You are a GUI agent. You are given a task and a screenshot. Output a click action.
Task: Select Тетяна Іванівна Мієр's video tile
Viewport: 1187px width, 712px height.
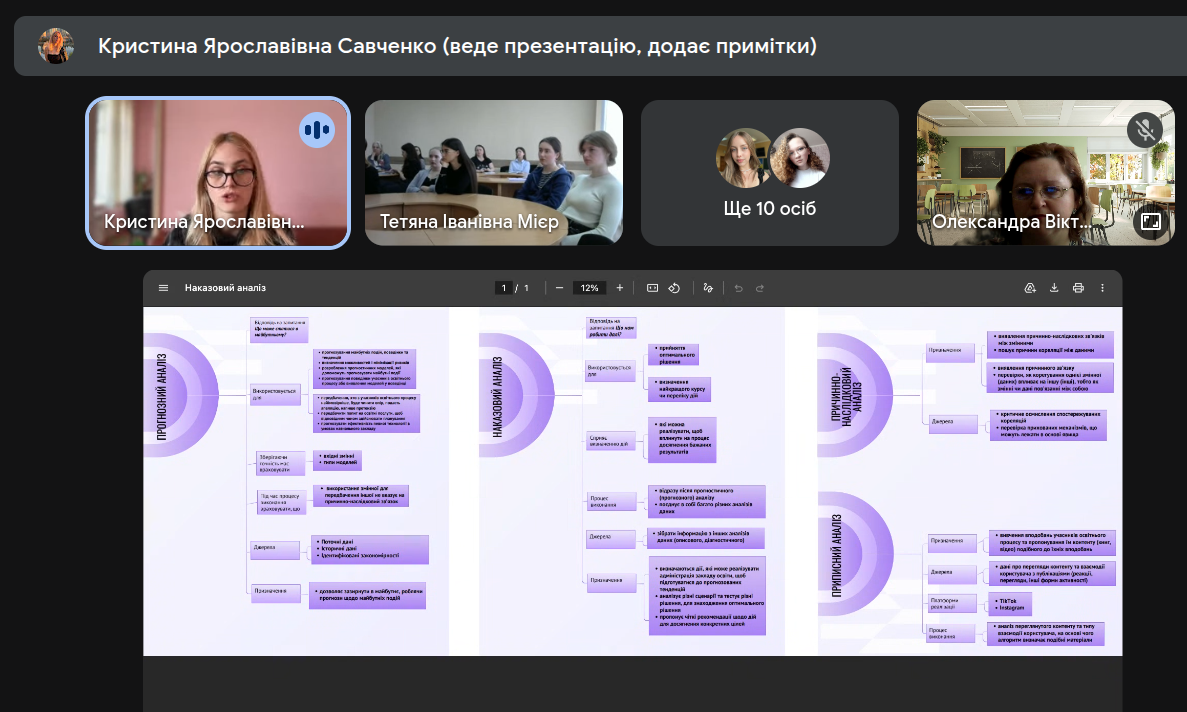(x=493, y=172)
